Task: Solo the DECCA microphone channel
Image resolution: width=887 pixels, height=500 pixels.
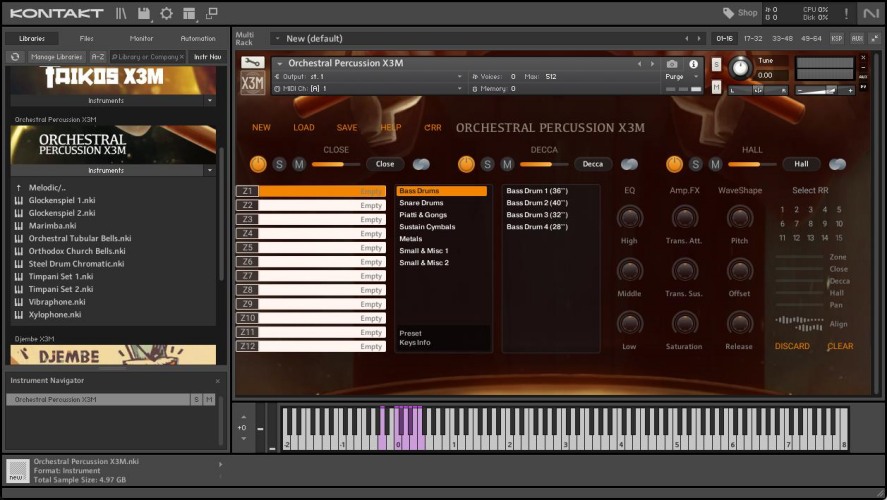Action: (487, 164)
